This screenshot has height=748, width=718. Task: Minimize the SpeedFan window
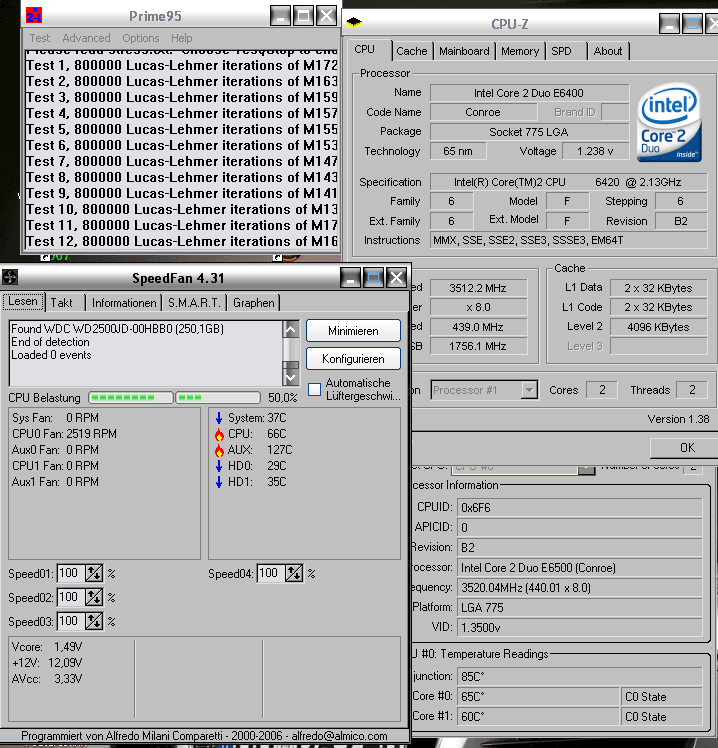[x=350, y=278]
